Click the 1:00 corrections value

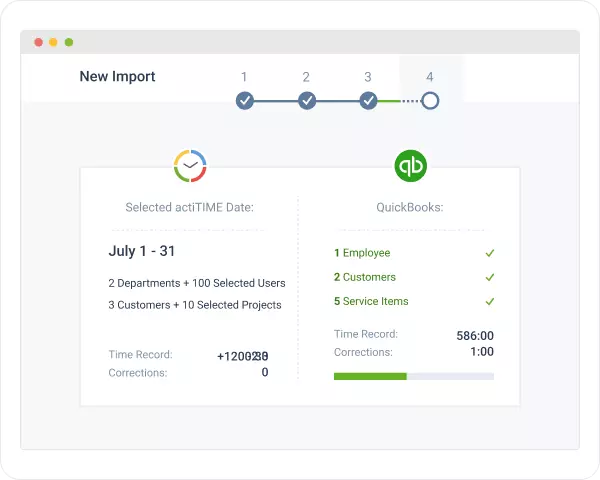pyautogui.click(x=482, y=352)
